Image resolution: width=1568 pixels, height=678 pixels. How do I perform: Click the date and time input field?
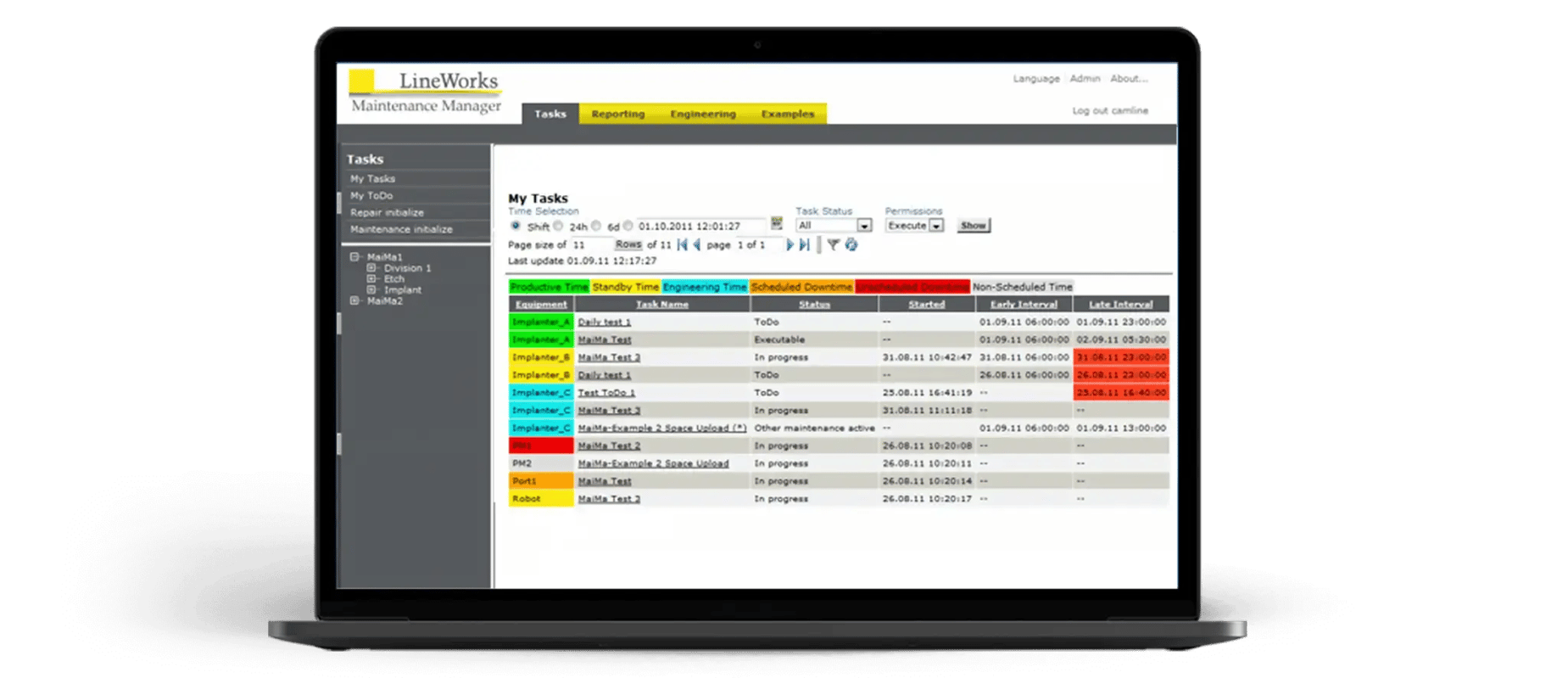tap(701, 226)
